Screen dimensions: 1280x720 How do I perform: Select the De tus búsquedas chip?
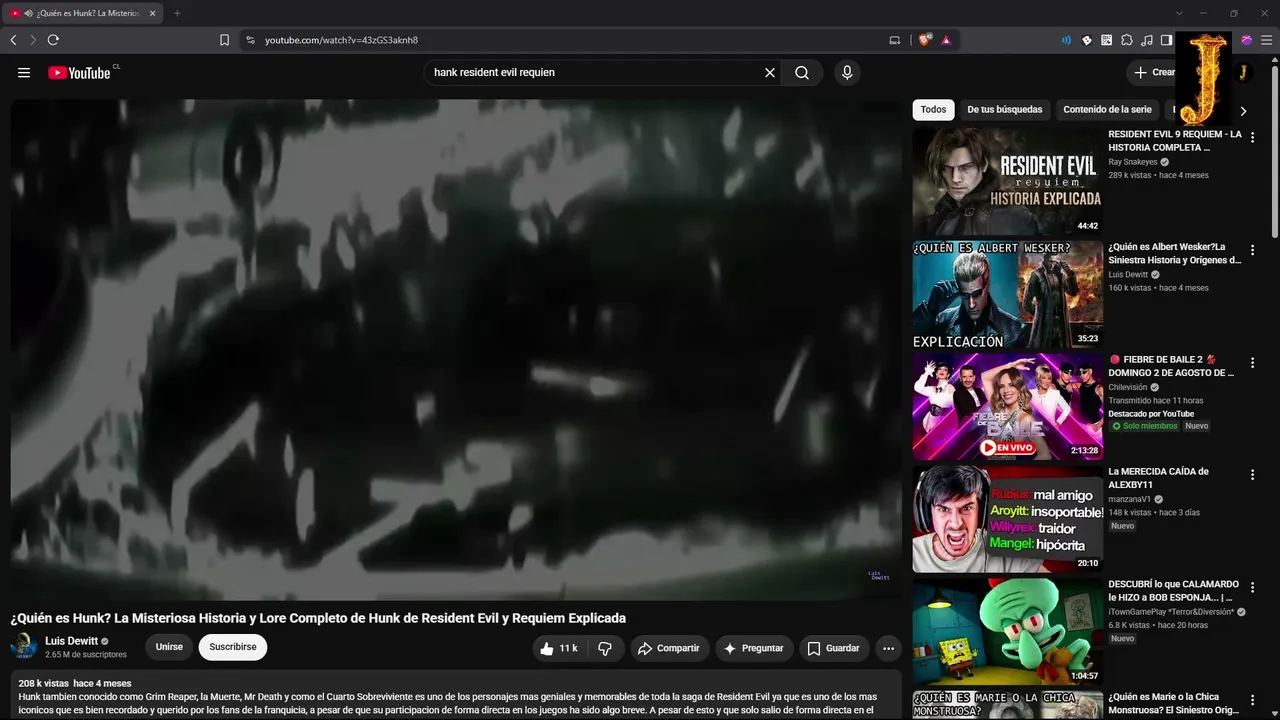click(1004, 110)
